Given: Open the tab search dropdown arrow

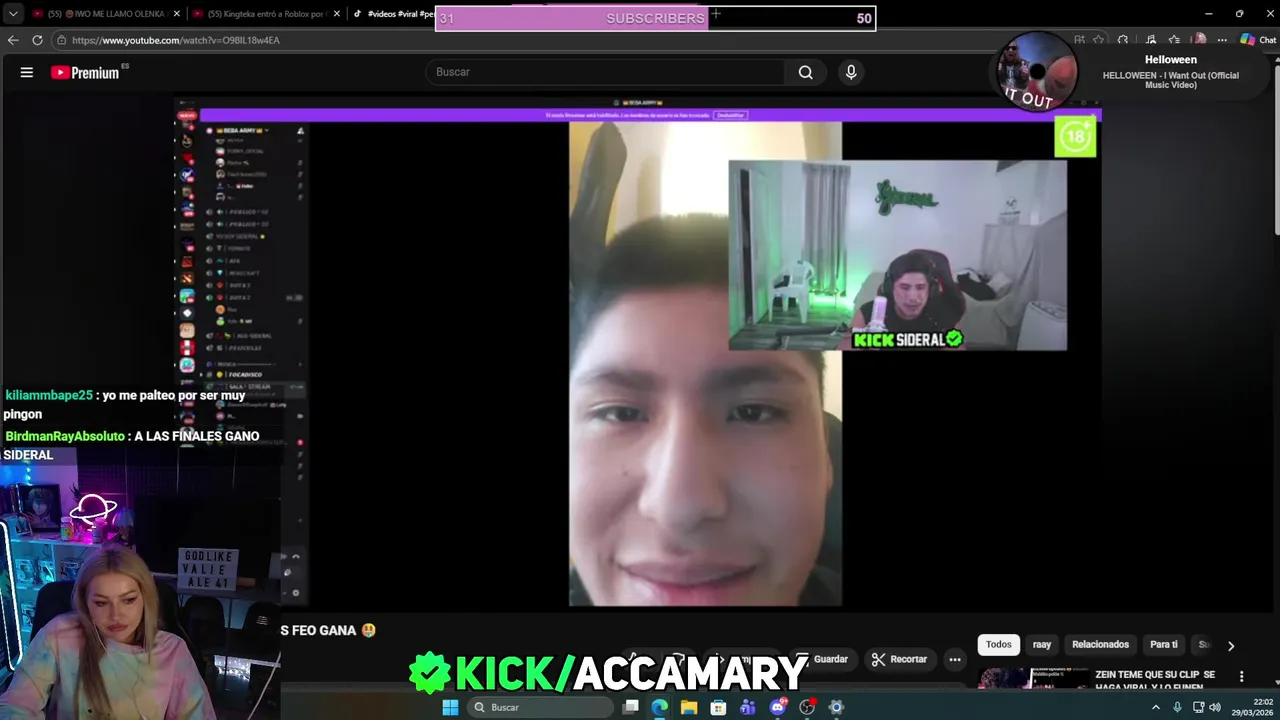Looking at the screenshot, I should tap(12, 14).
